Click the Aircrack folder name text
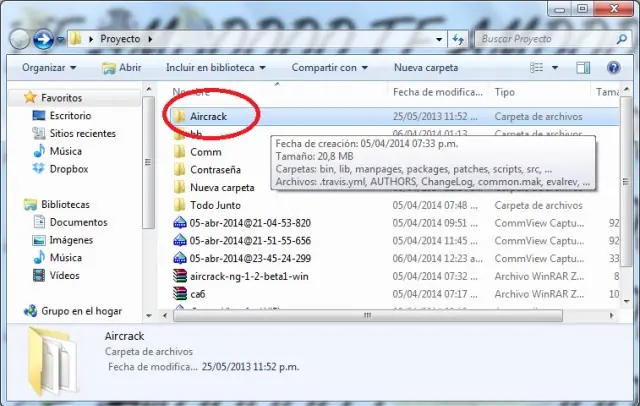Screen dimensions: 640x406 coord(208,117)
